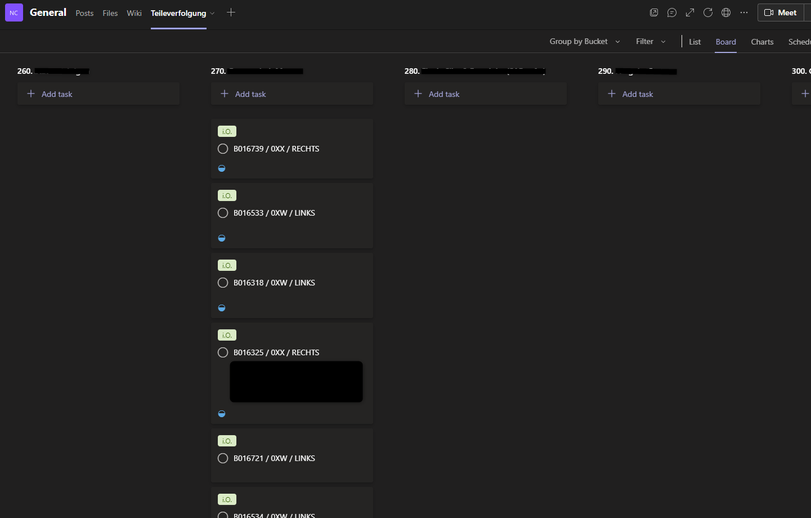Expand tab with the diagonal arrows icon
811x518 pixels.
690,12
